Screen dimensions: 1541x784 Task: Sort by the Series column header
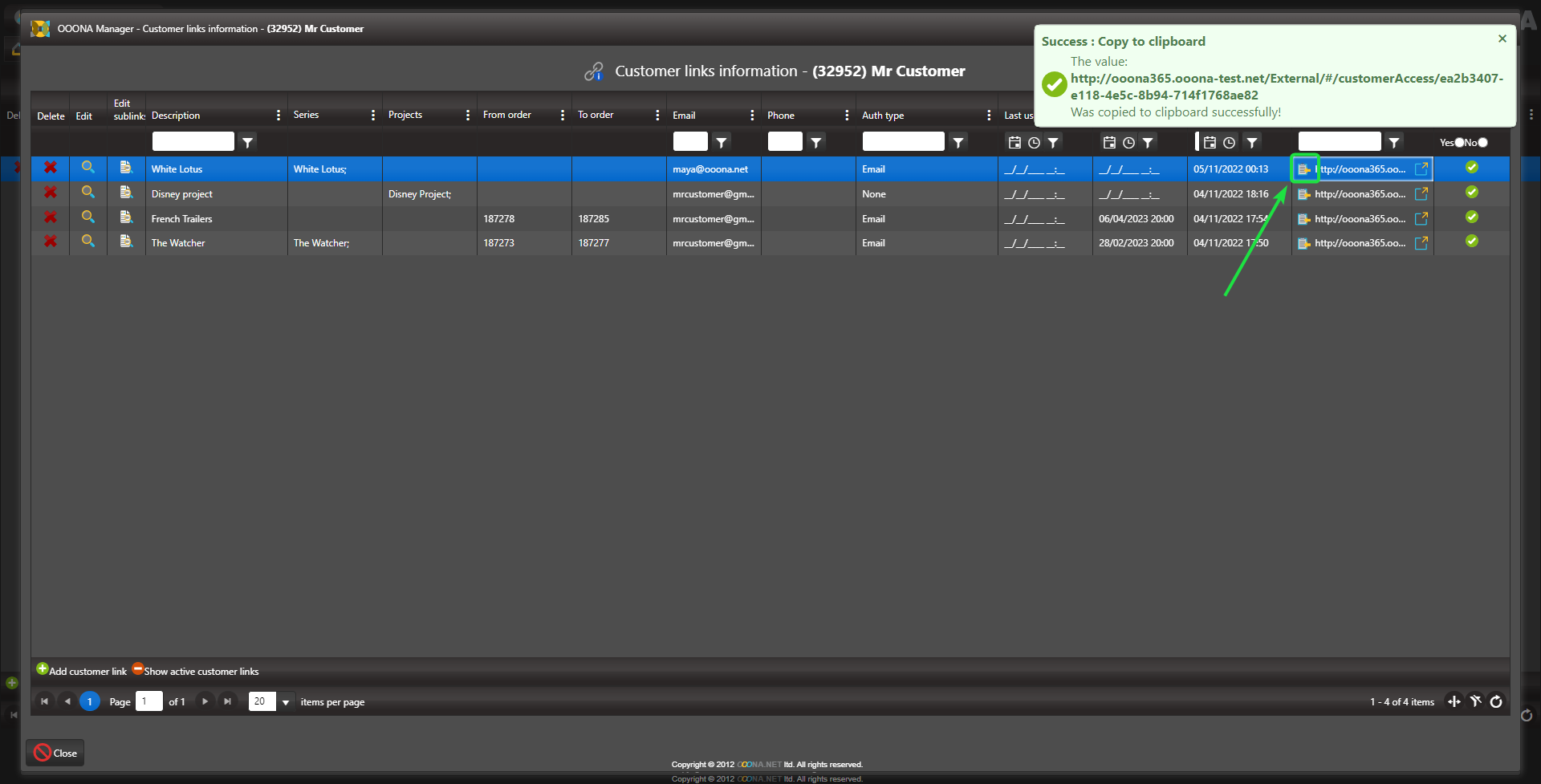(x=307, y=116)
